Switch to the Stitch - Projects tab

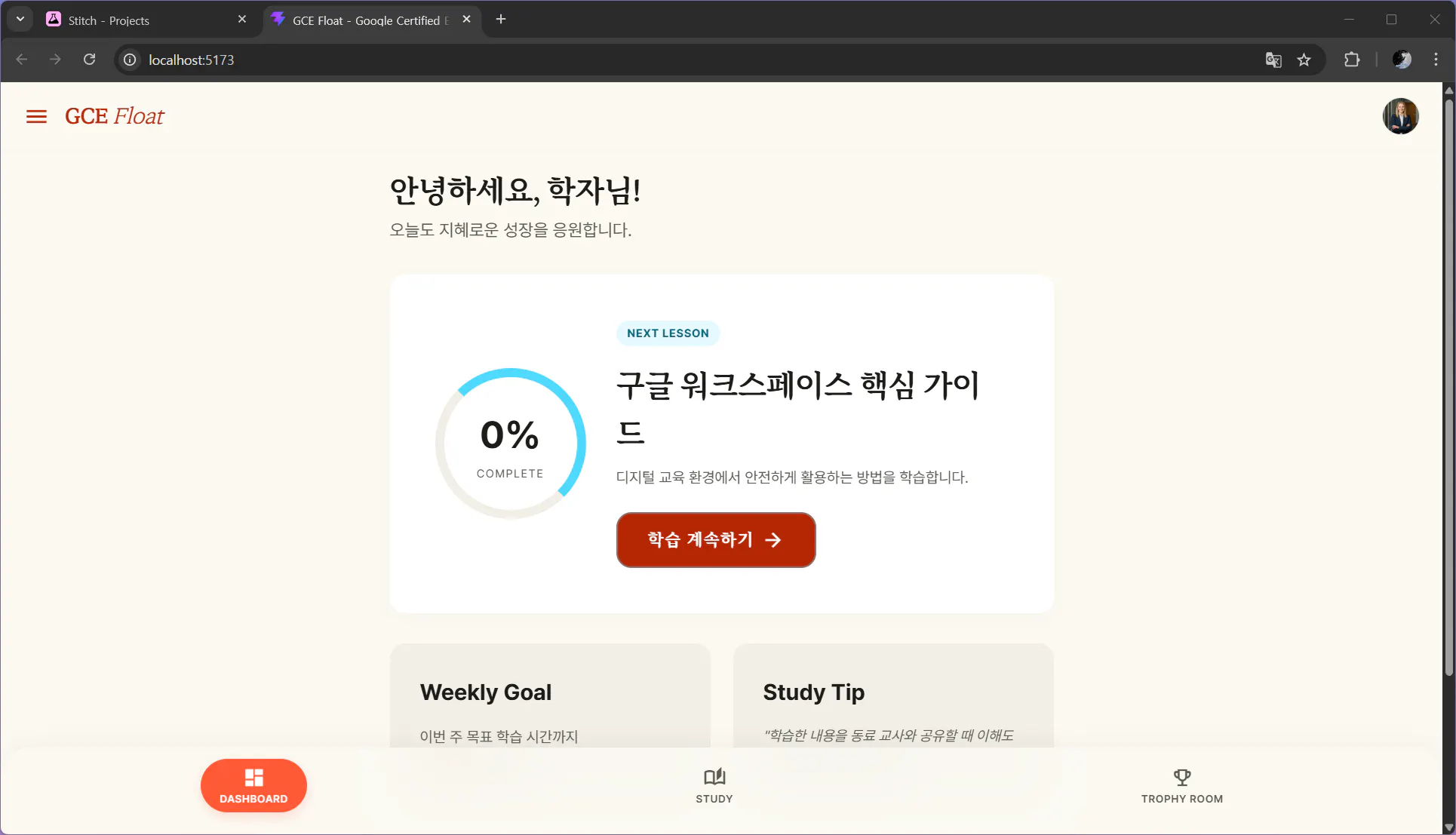coord(146,20)
